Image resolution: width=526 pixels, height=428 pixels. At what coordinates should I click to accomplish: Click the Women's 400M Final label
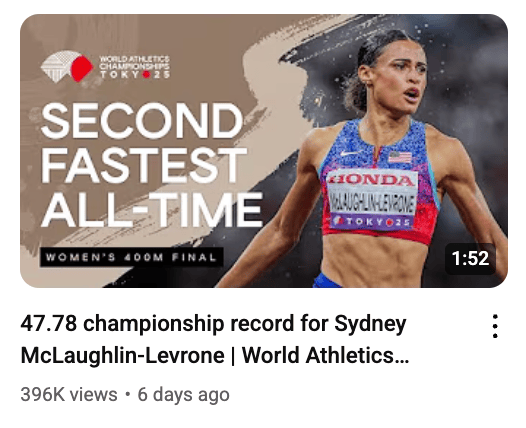tap(132, 257)
